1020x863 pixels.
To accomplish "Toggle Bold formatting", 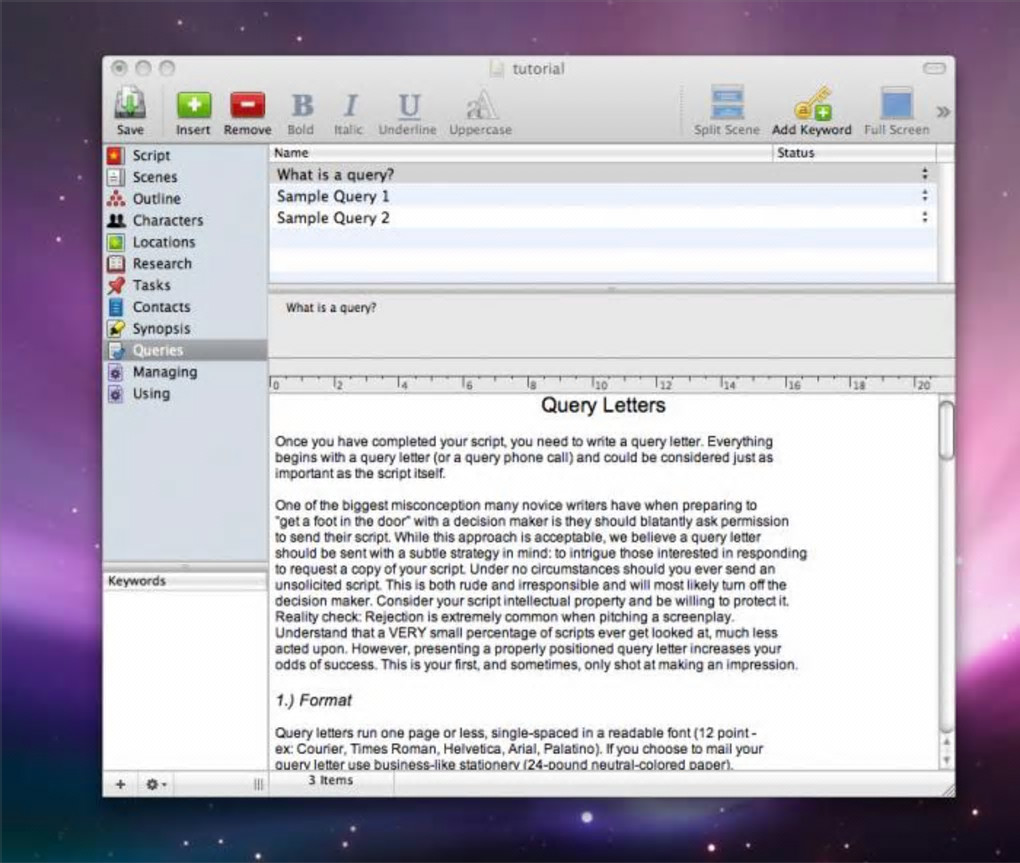I will coord(302,105).
